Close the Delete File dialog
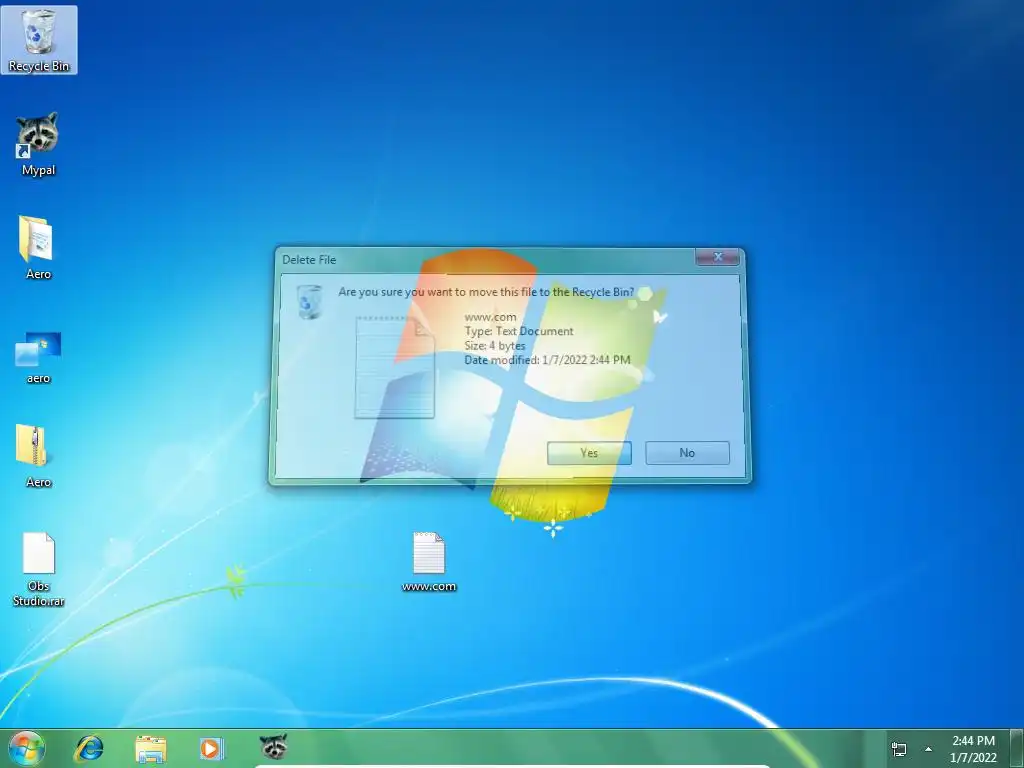 click(717, 257)
